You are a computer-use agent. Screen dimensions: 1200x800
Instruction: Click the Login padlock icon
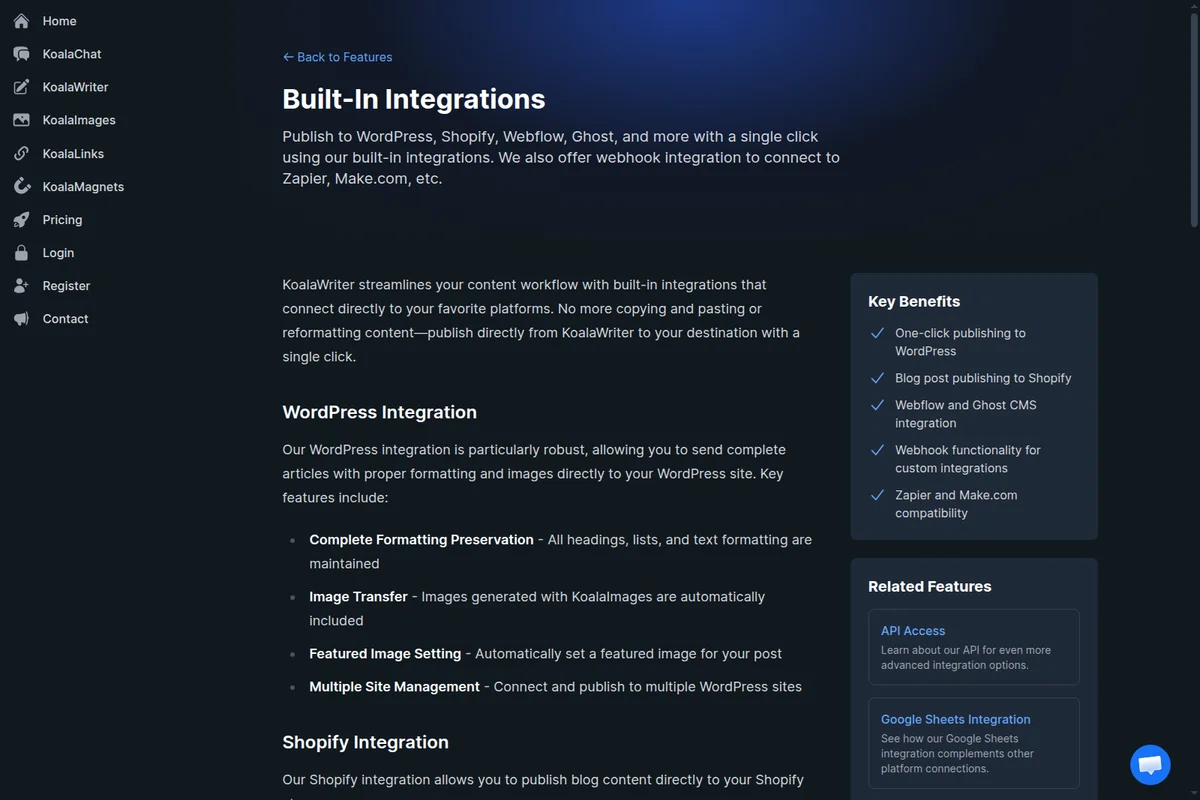click(x=21, y=253)
